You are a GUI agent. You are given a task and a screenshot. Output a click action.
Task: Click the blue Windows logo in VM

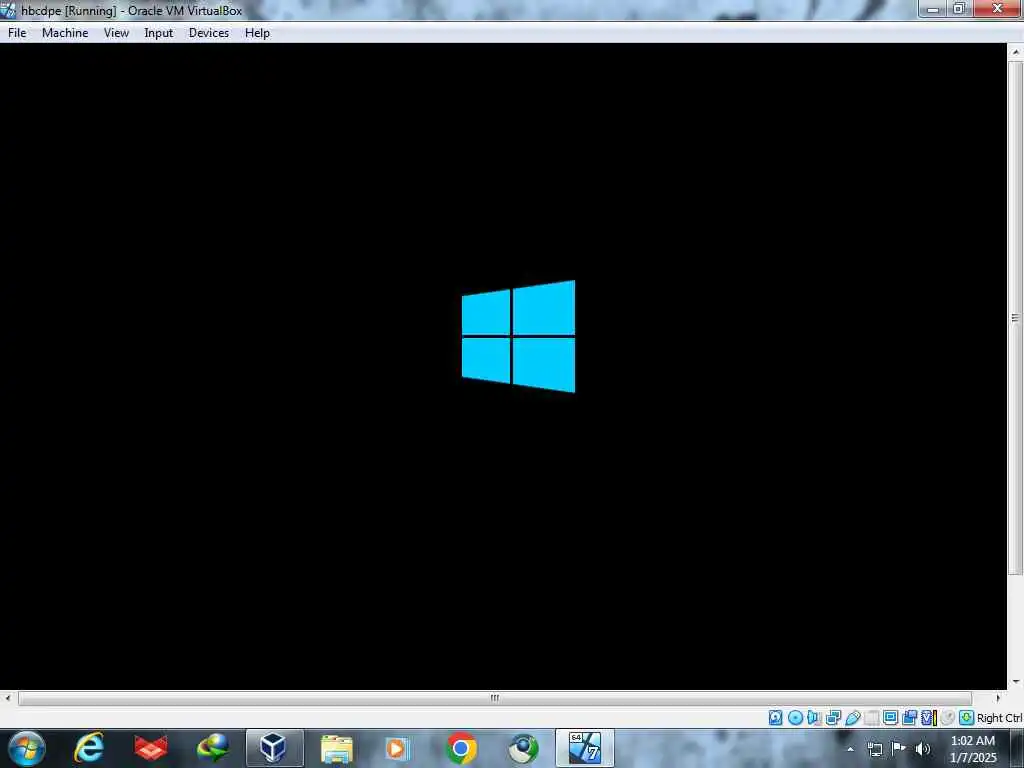[x=519, y=336]
